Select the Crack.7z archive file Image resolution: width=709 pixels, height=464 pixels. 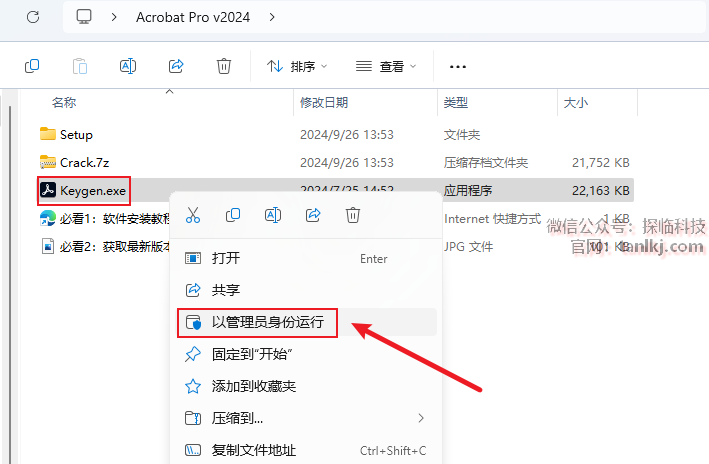click(85, 163)
